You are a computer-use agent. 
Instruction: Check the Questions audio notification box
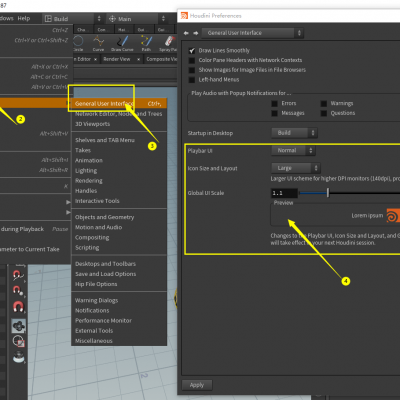point(324,113)
